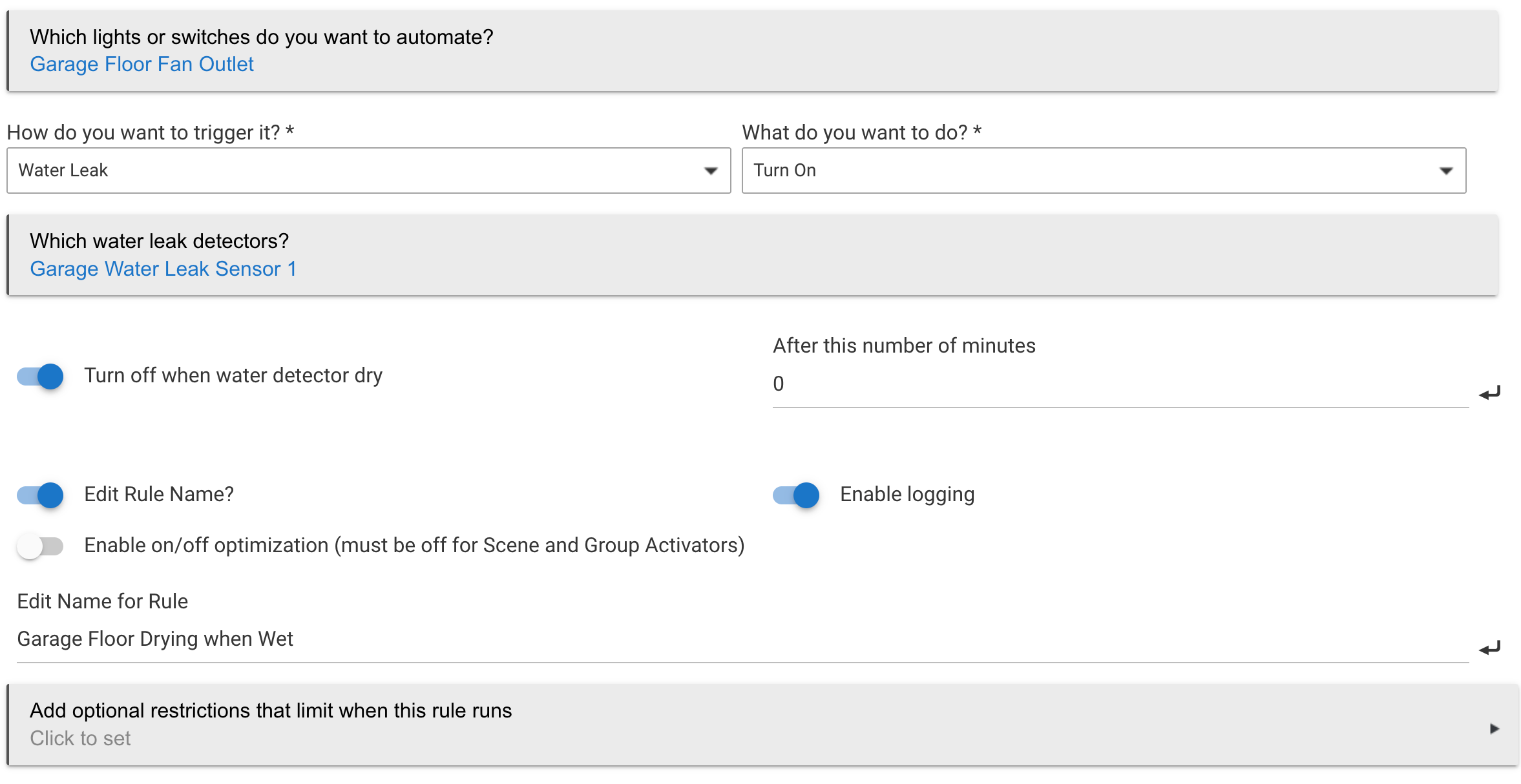Click the arrow on the optional restrictions panel
The width and height of the screenshot is (1521, 784).
[x=1494, y=728]
